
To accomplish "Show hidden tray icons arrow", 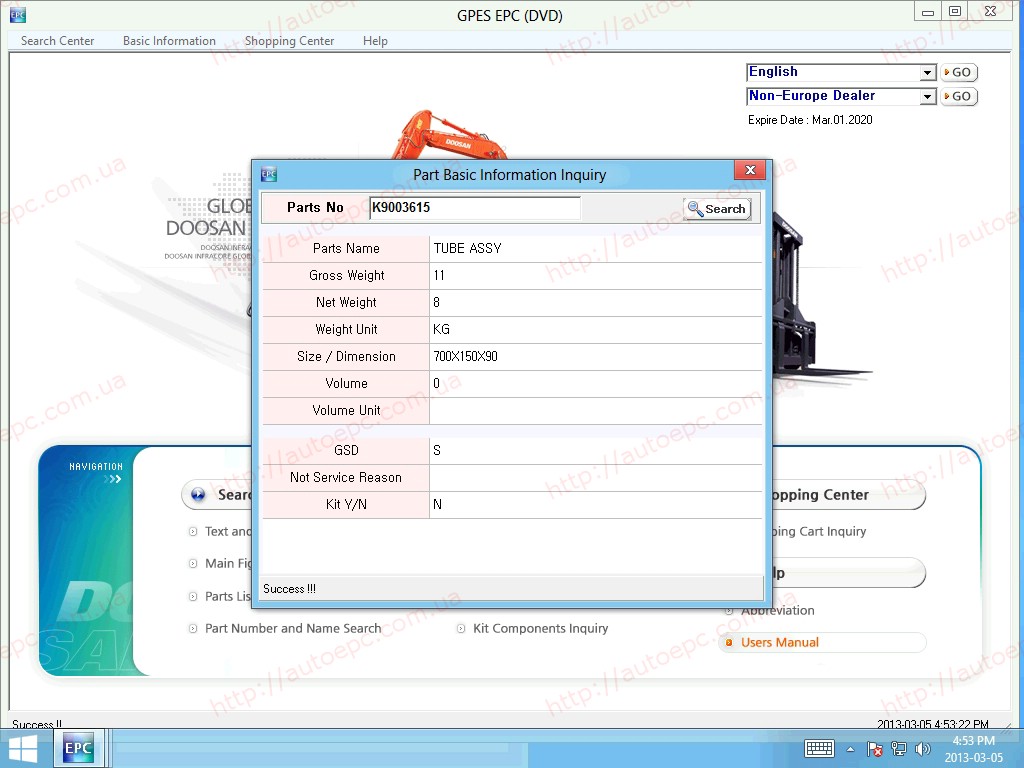I will click(x=850, y=750).
